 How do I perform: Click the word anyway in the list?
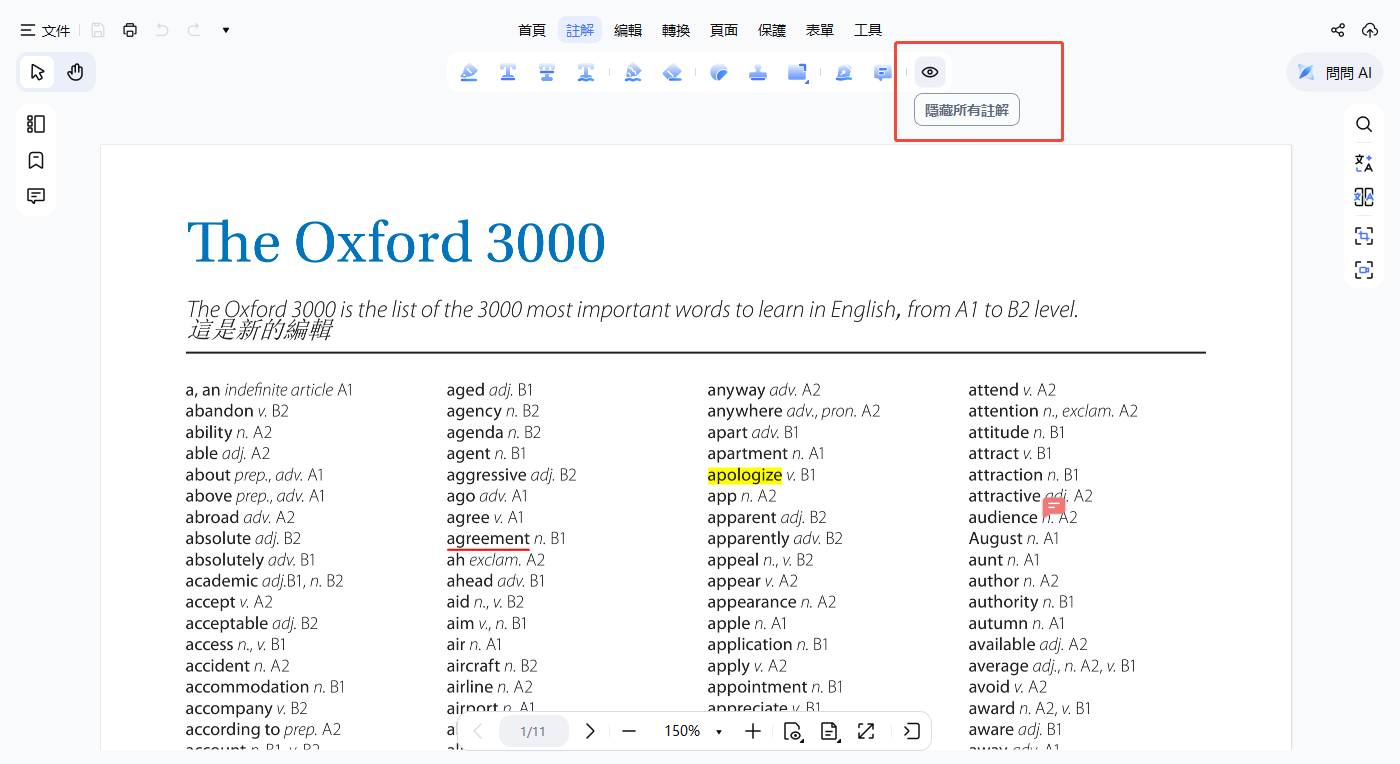(x=736, y=390)
